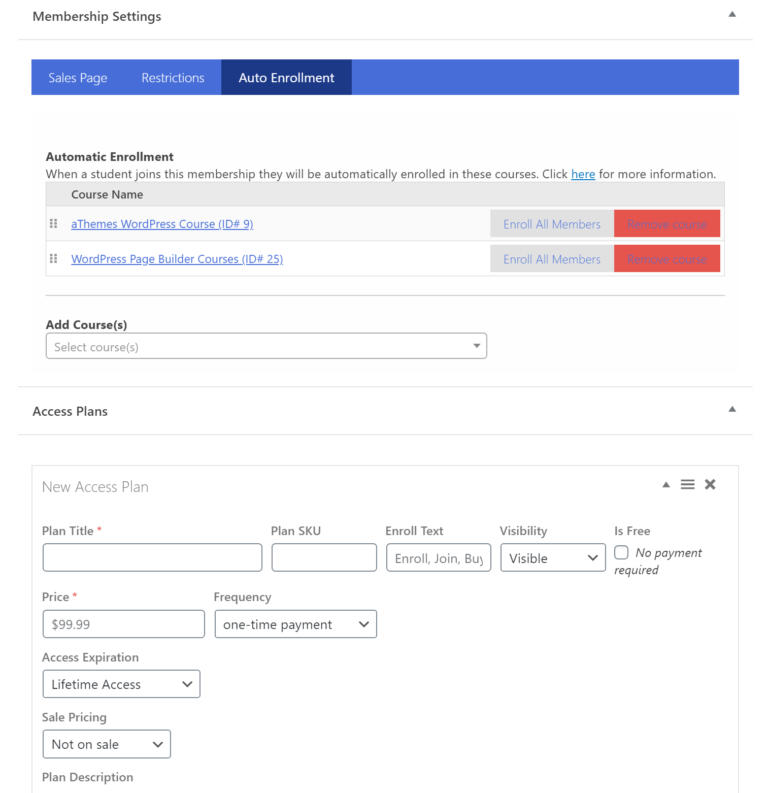Screen dimensions: 768x793
Task: Collapse the Membership Settings panel arrow
Action: (732, 15)
